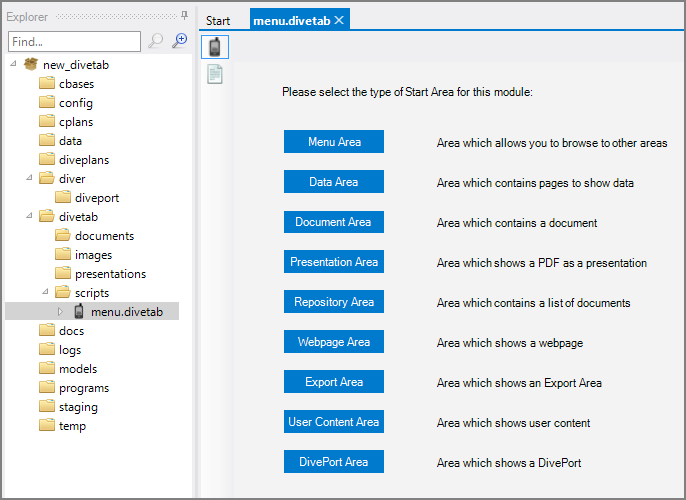Click the diveport folder icon

(63, 198)
